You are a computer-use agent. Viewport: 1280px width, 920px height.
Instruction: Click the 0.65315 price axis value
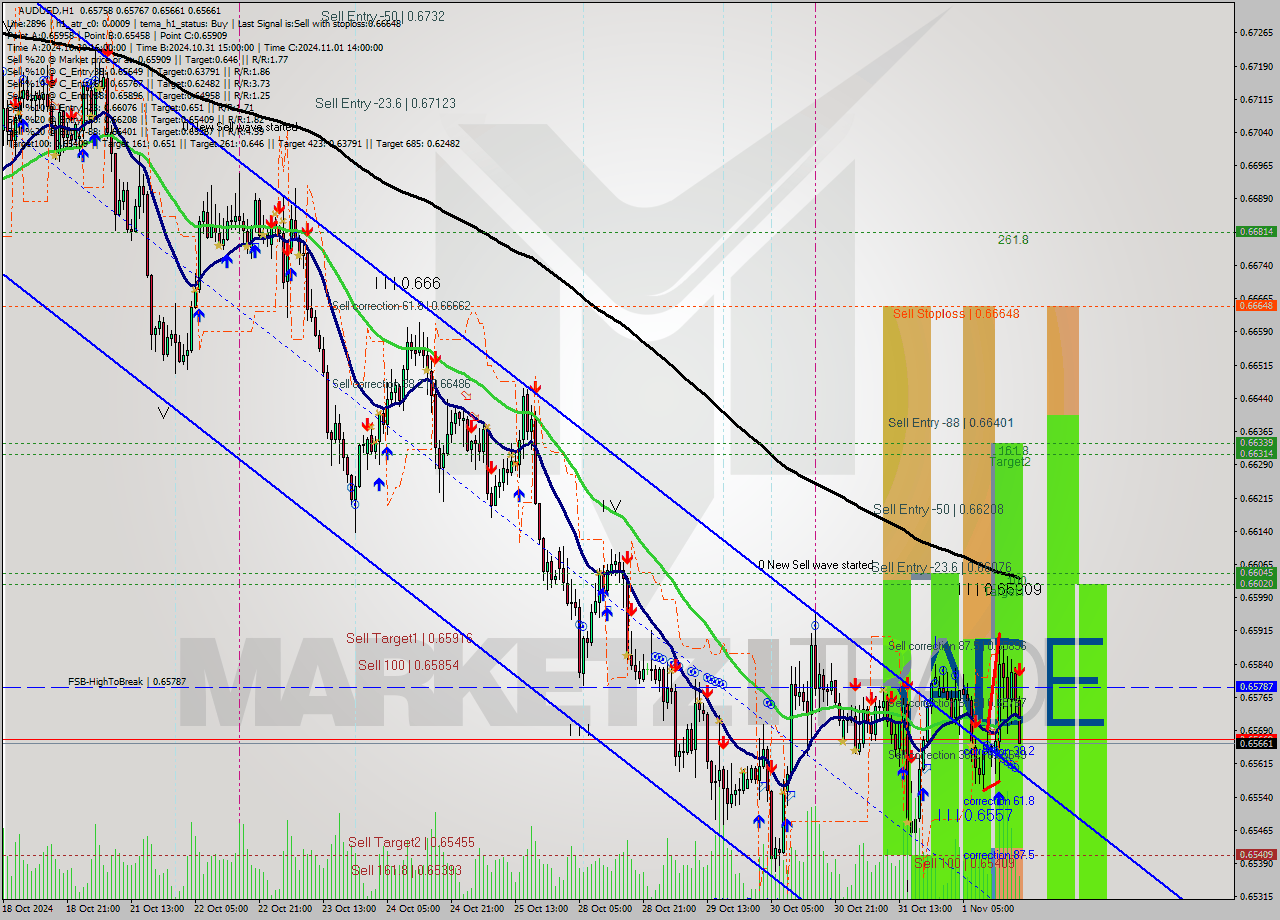[x=1255, y=897]
